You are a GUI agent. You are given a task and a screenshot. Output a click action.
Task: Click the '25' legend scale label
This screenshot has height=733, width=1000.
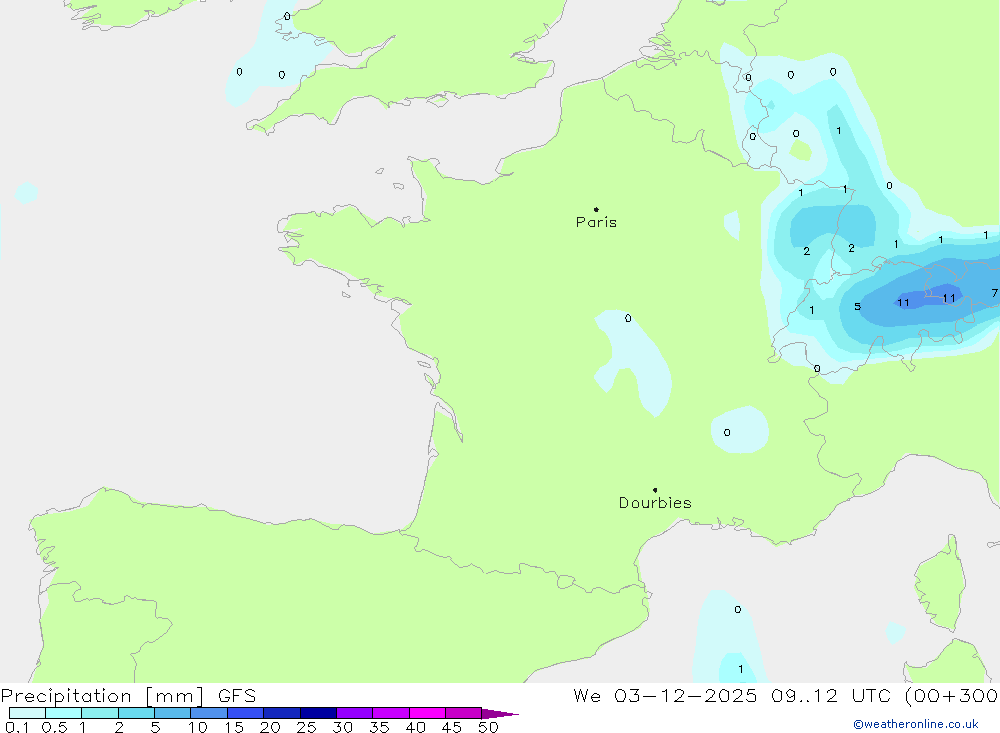click(x=306, y=727)
